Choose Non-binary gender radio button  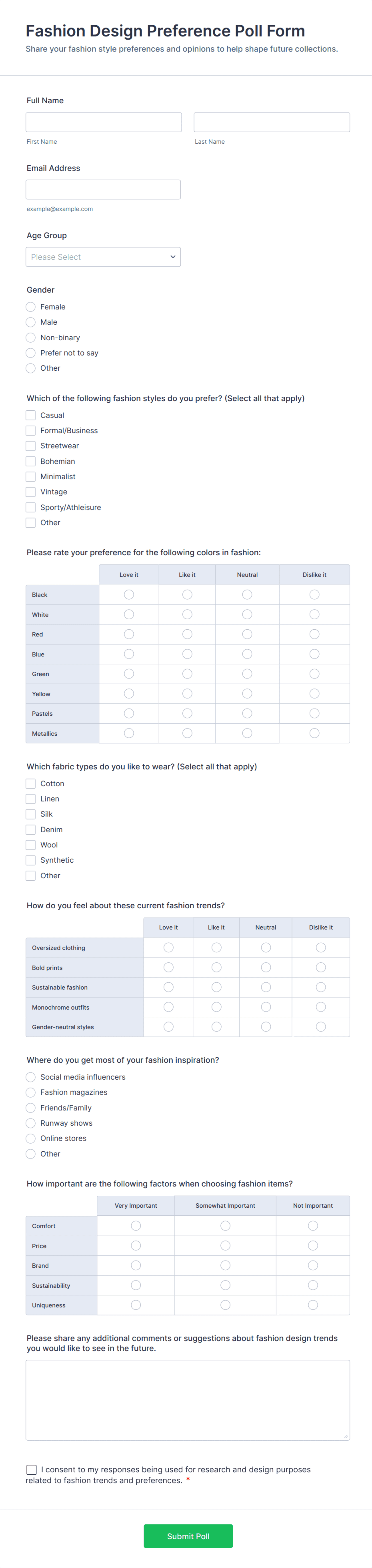coord(31,338)
